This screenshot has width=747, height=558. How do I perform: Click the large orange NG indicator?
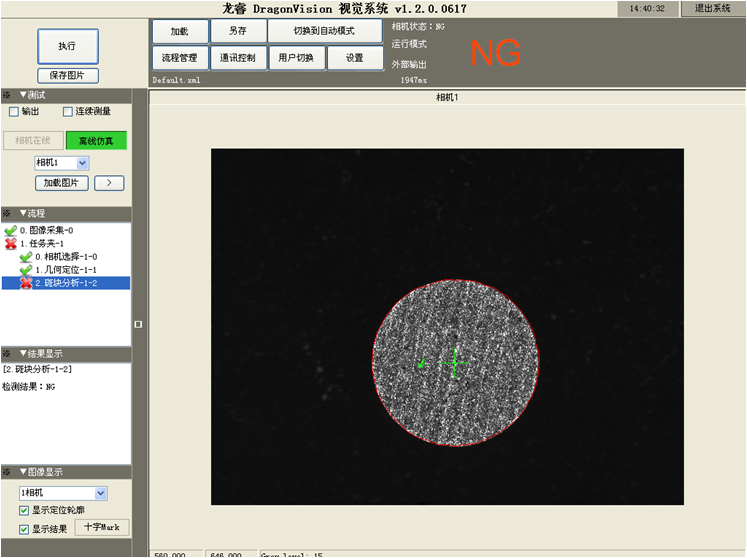pyautogui.click(x=496, y=52)
